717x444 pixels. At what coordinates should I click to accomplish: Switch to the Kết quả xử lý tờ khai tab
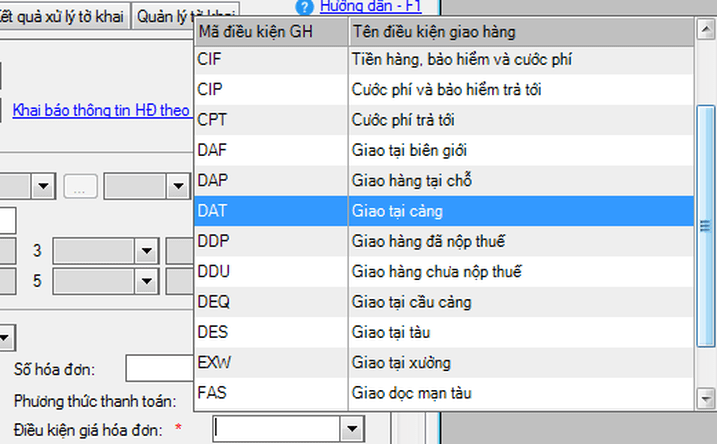click(x=65, y=17)
